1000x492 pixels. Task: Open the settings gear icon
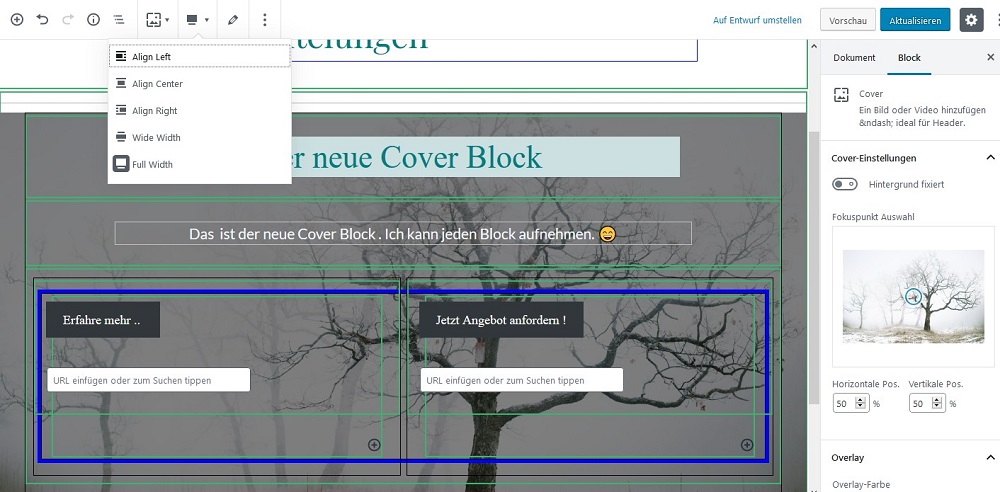coord(971,20)
